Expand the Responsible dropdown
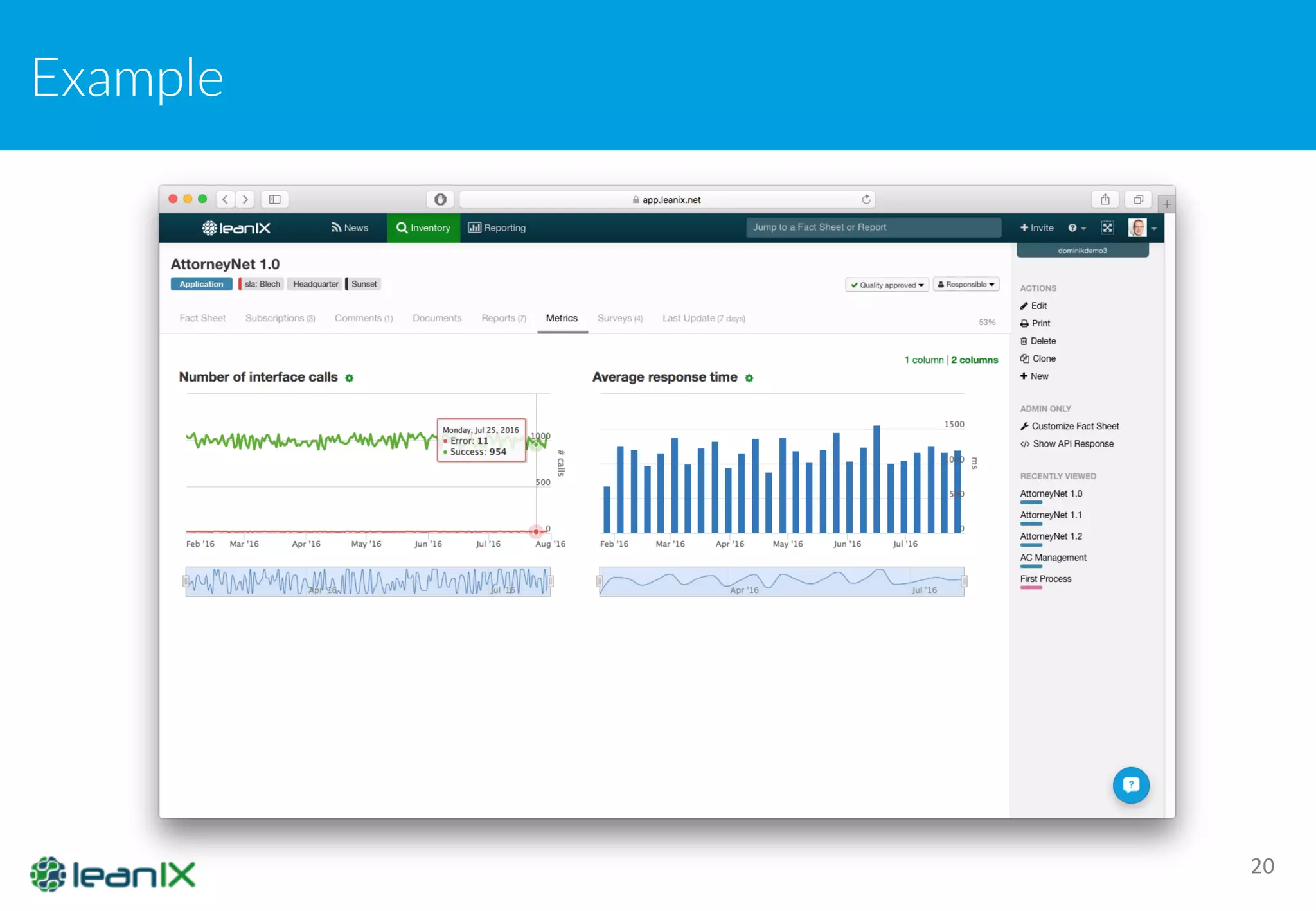This screenshot has height=911, width=1316. (x=966, y=285)
